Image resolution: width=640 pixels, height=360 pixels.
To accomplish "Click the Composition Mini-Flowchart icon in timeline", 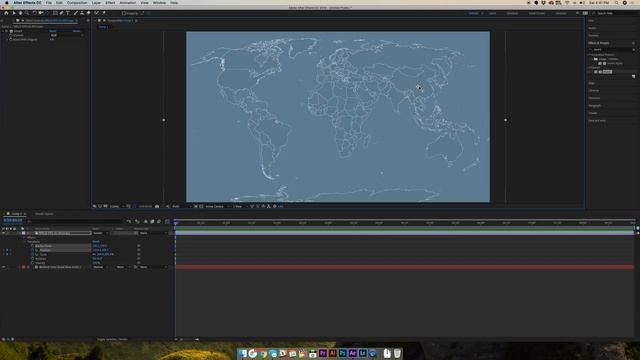I will (129, 221).
